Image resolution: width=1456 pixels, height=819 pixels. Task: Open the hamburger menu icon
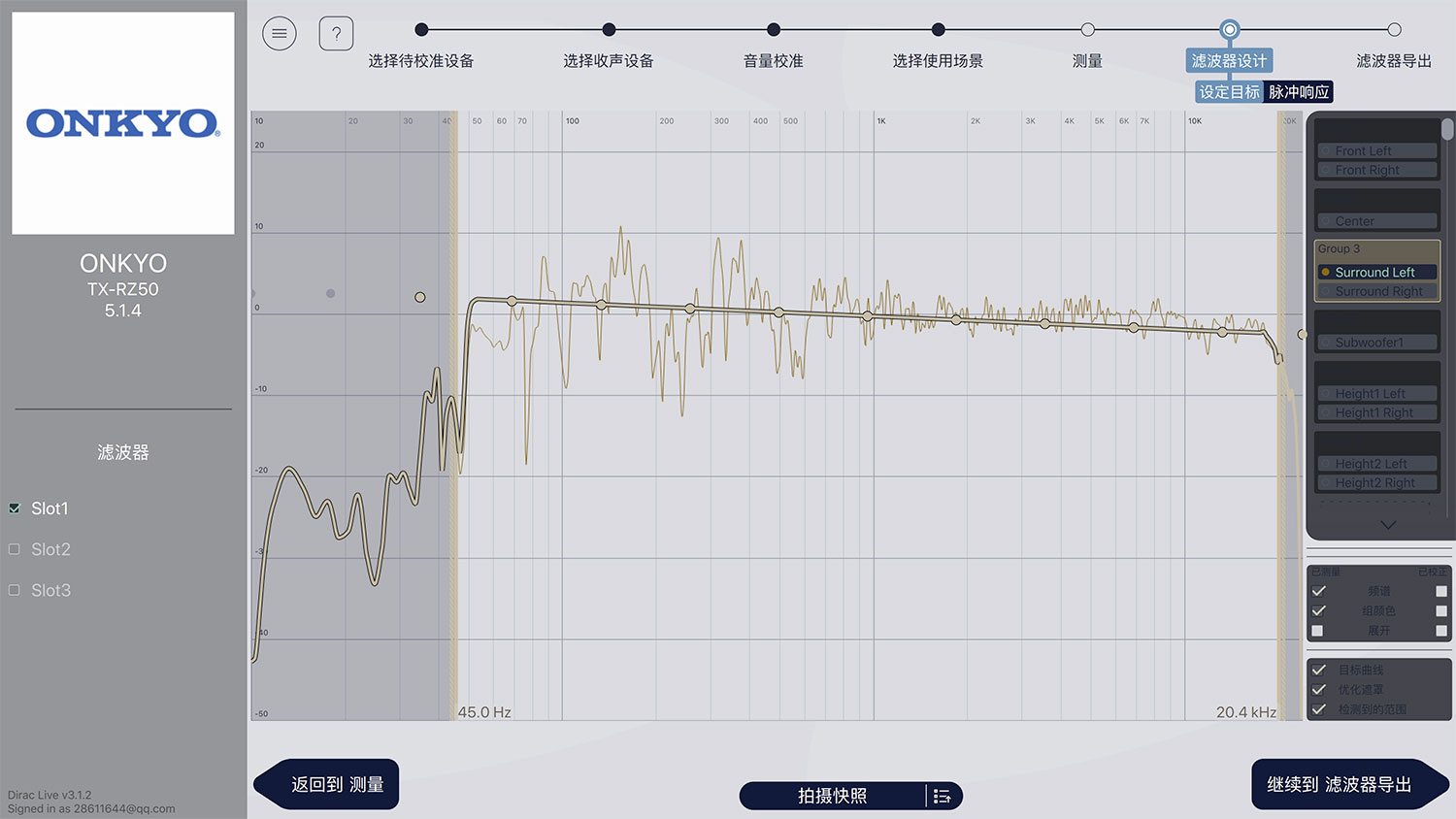pyautogui.click(x=280, y=32)
